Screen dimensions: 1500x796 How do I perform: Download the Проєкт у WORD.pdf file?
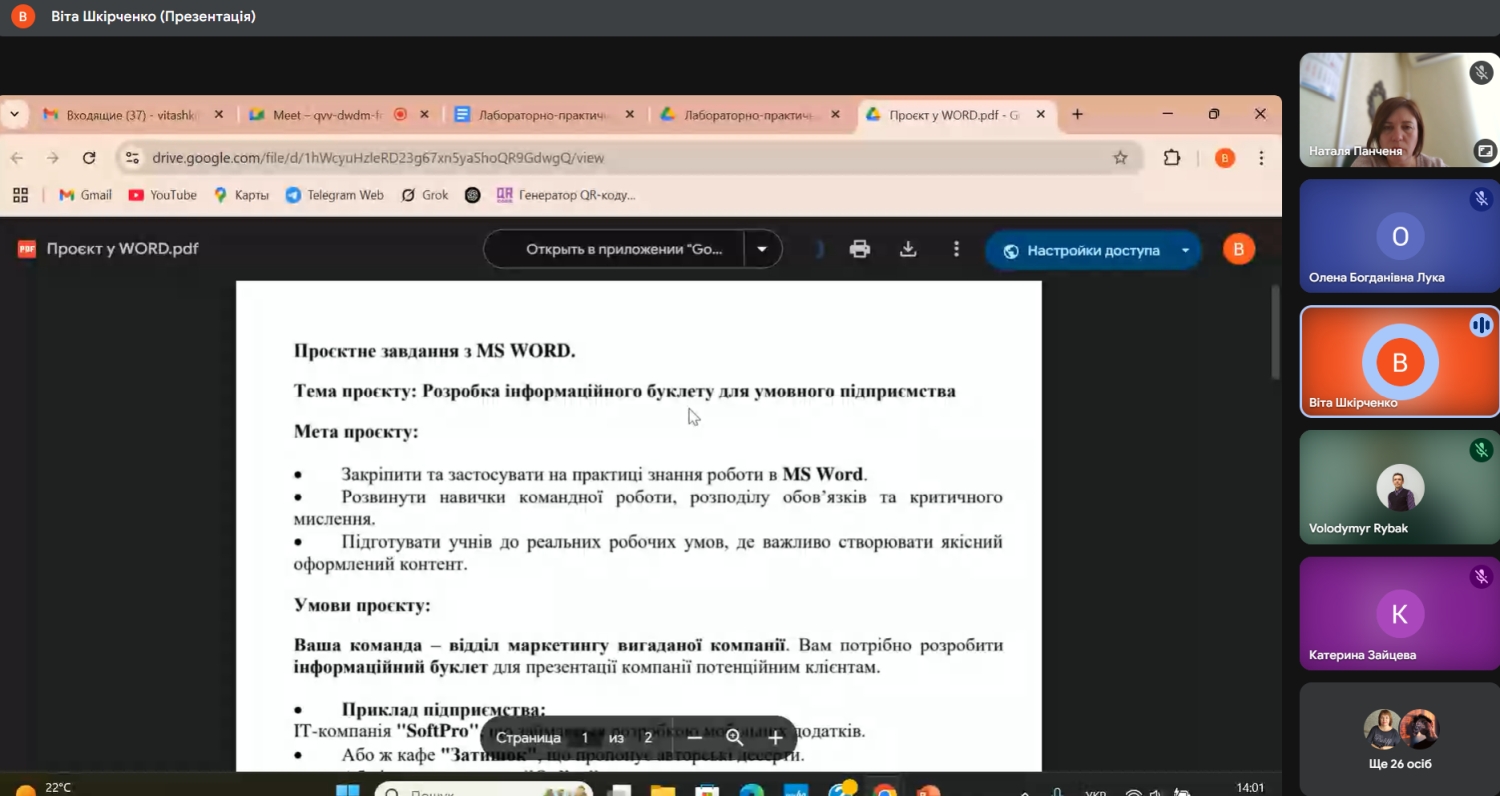click(x=908, y=249)
